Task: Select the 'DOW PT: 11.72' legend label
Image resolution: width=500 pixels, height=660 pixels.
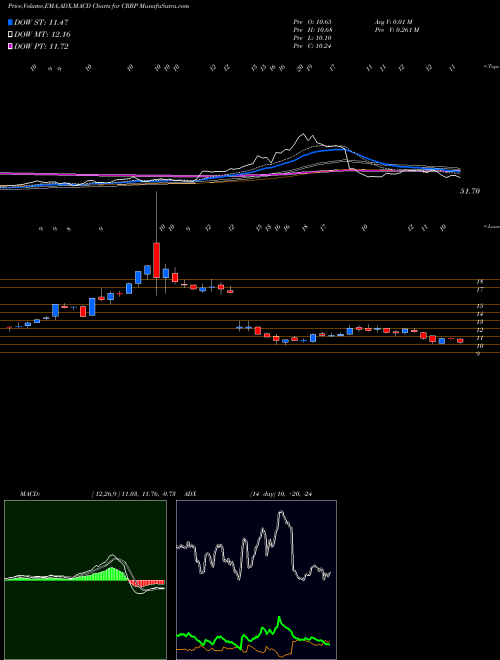Action: pos(41,46)
